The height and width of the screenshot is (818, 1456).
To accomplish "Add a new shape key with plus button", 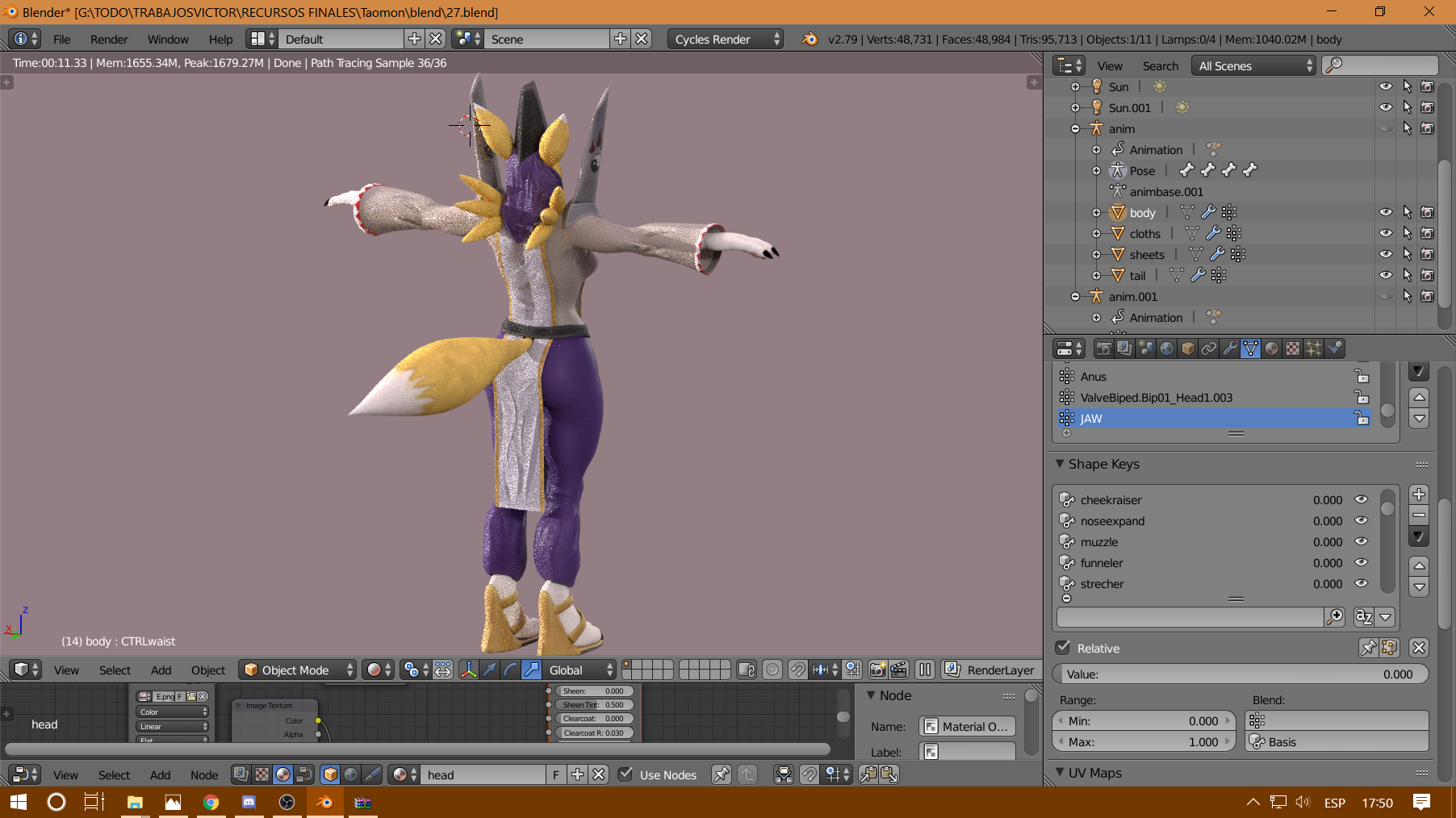I will pos(1419,495).
